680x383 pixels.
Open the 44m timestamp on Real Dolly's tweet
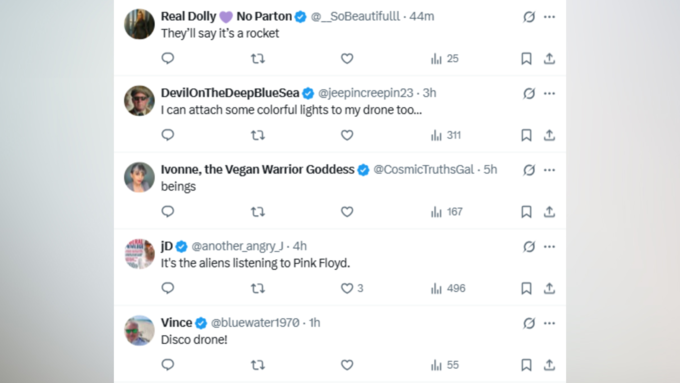[x=422, y=16]
